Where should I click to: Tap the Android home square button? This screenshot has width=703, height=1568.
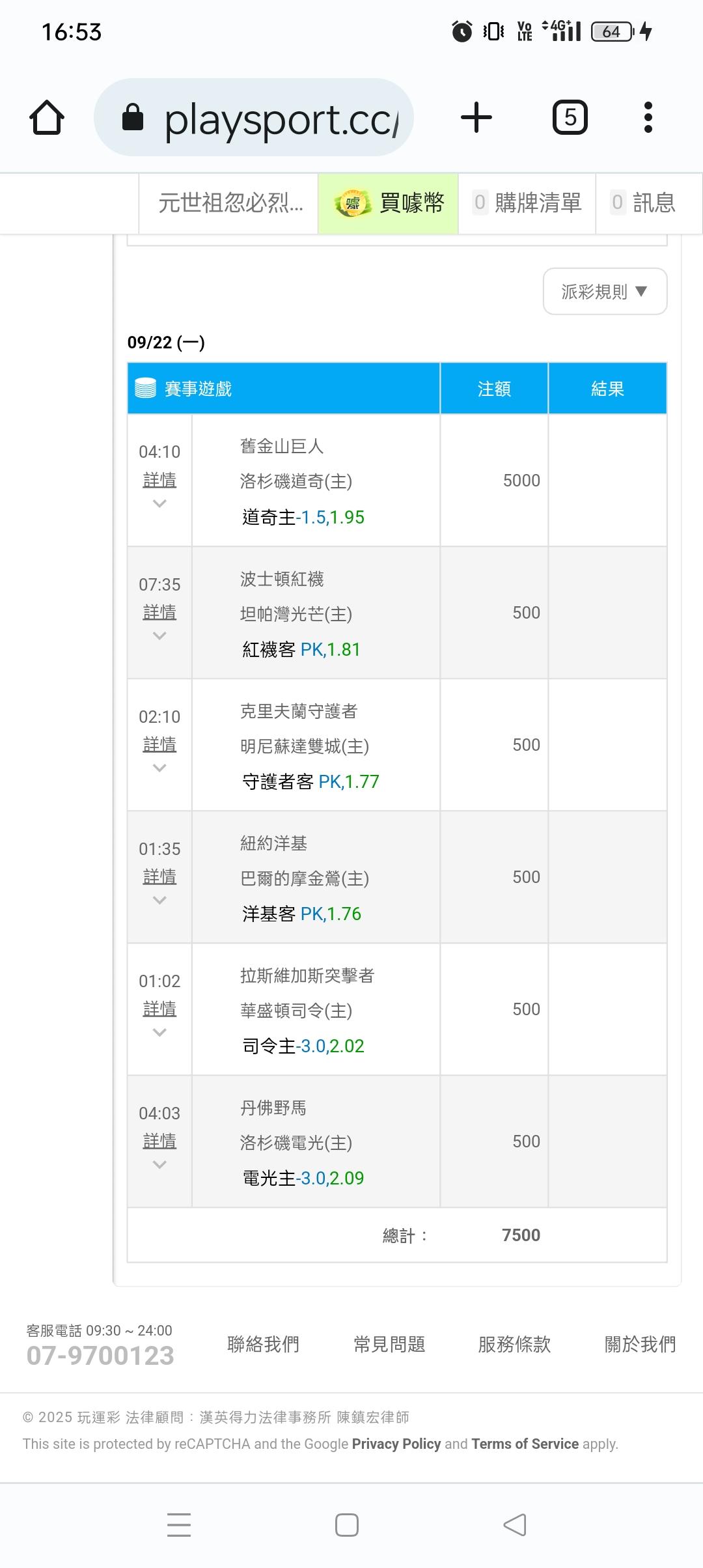(x=347, y=1525)
